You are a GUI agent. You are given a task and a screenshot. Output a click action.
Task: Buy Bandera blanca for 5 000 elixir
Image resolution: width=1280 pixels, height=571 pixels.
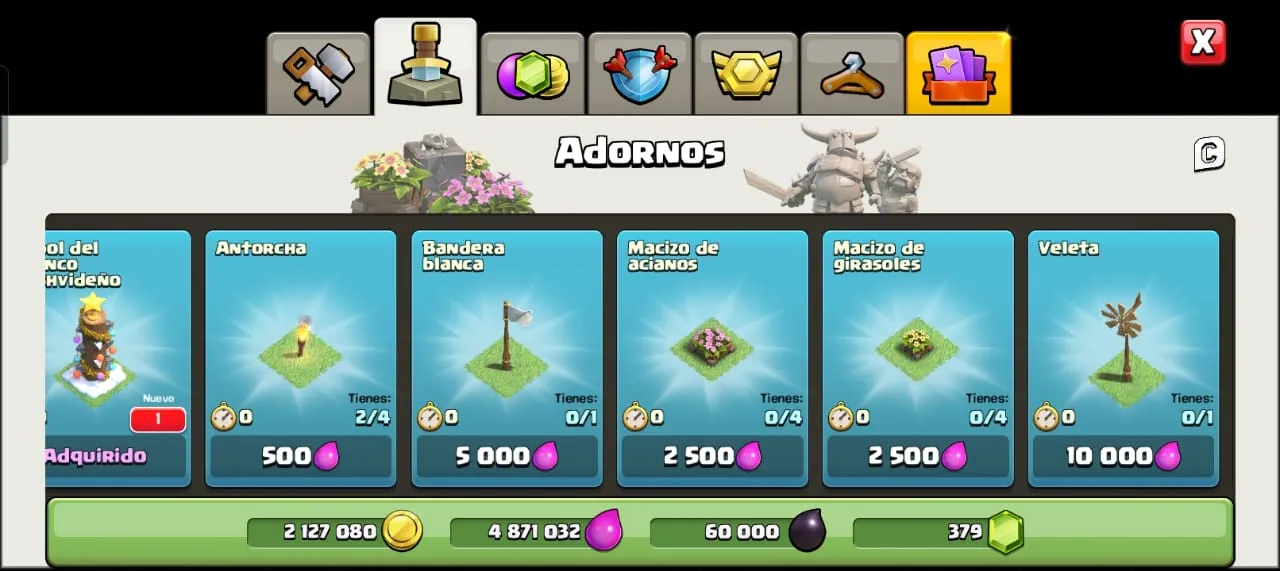coord(507,456)
